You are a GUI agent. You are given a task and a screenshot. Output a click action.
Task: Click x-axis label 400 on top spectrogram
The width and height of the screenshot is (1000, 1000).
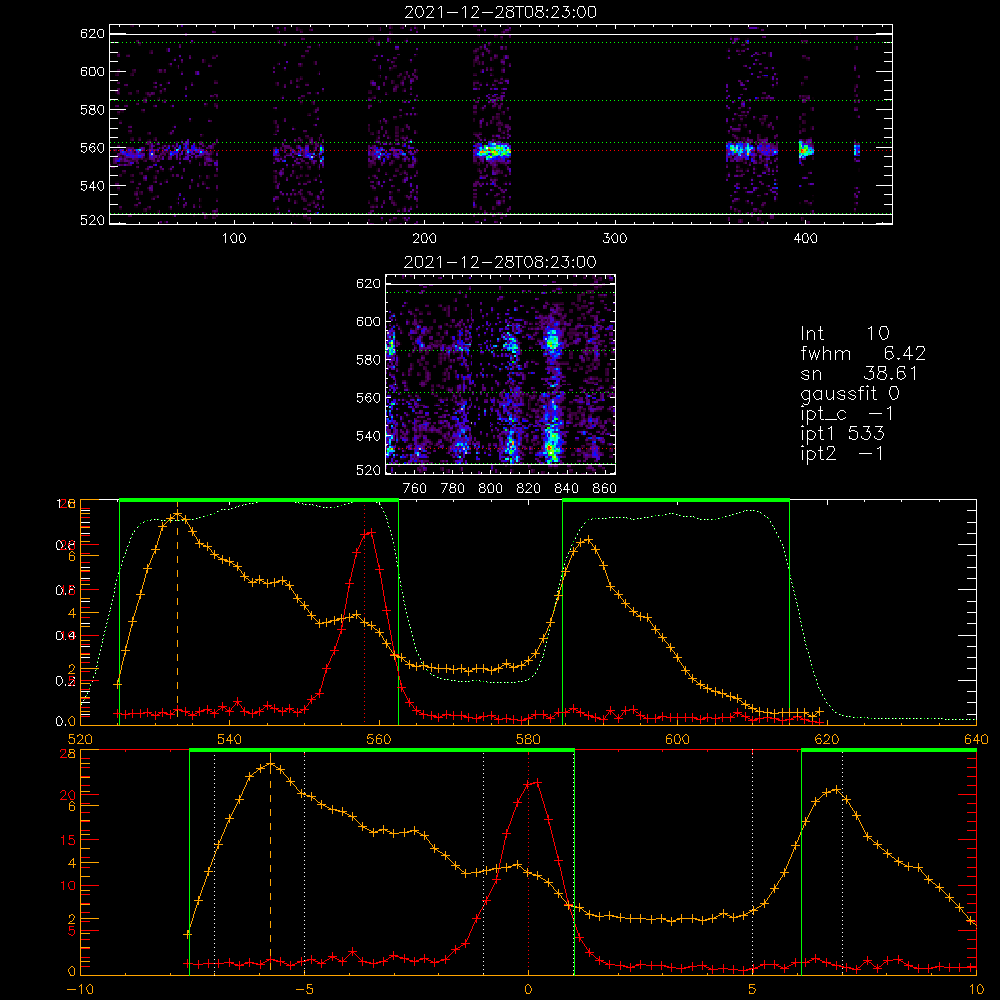click(805, 239)
